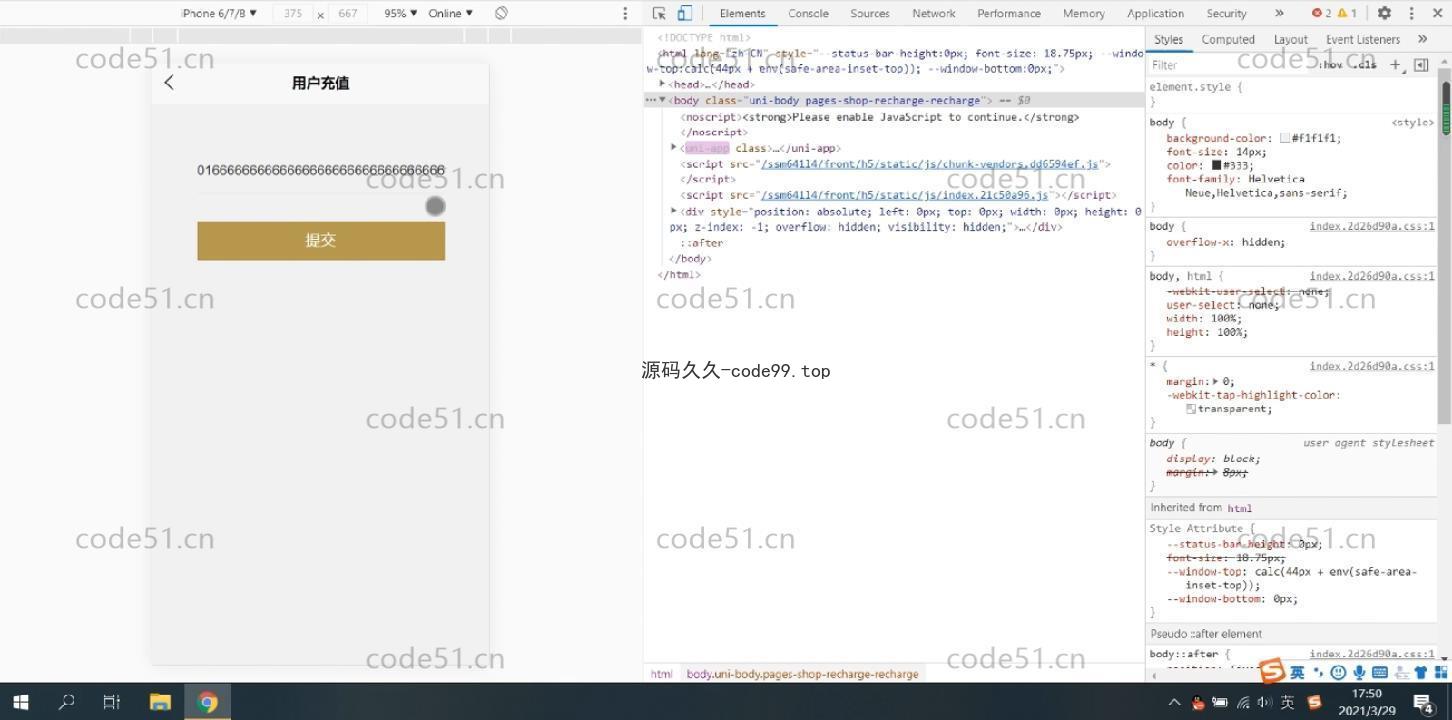The height and width of the screenshot is (720, 1452).
Task: Expand the hidden absolute div node
Action: point(674,211)
